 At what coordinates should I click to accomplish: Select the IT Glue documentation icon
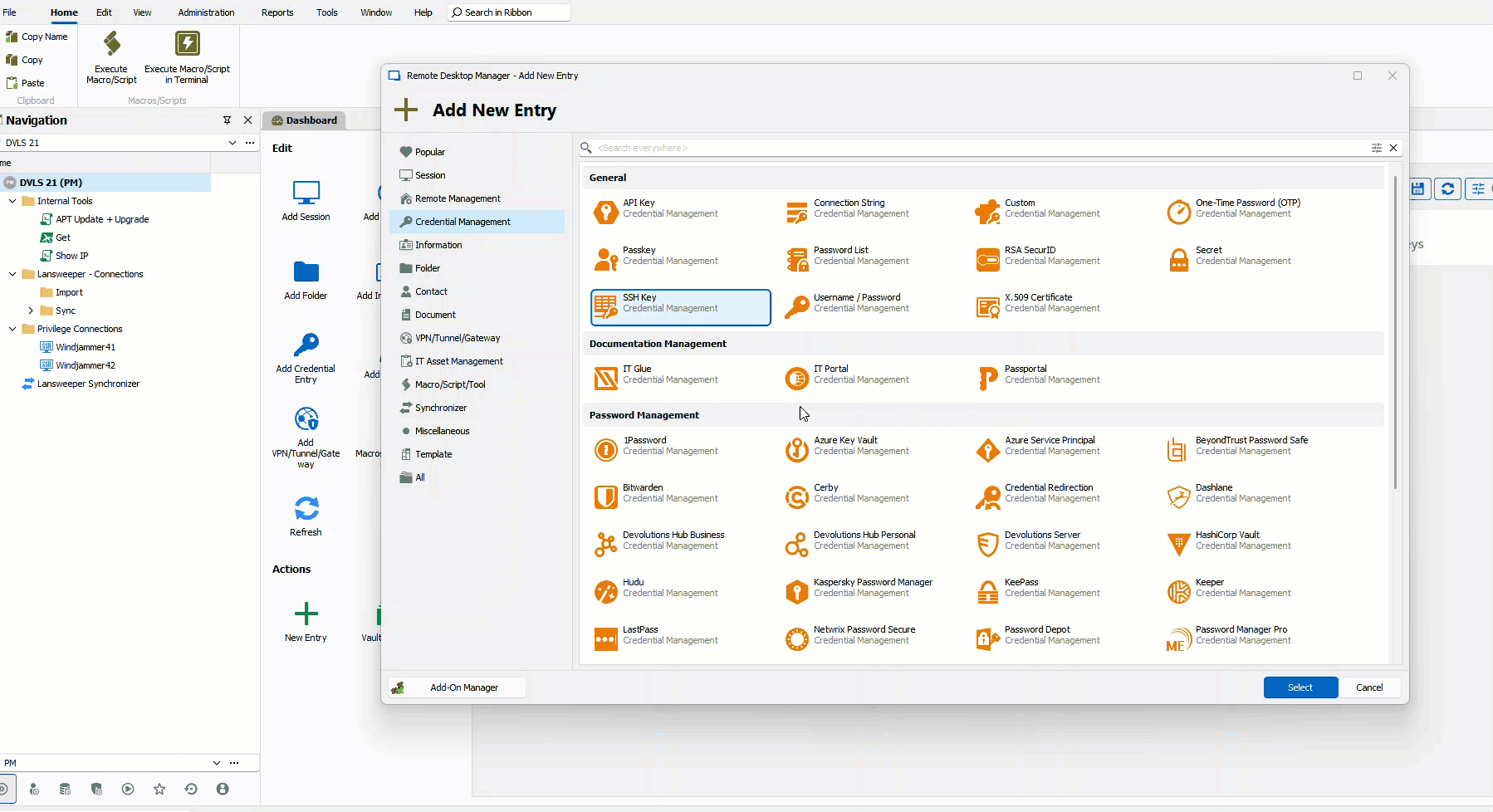605,378
